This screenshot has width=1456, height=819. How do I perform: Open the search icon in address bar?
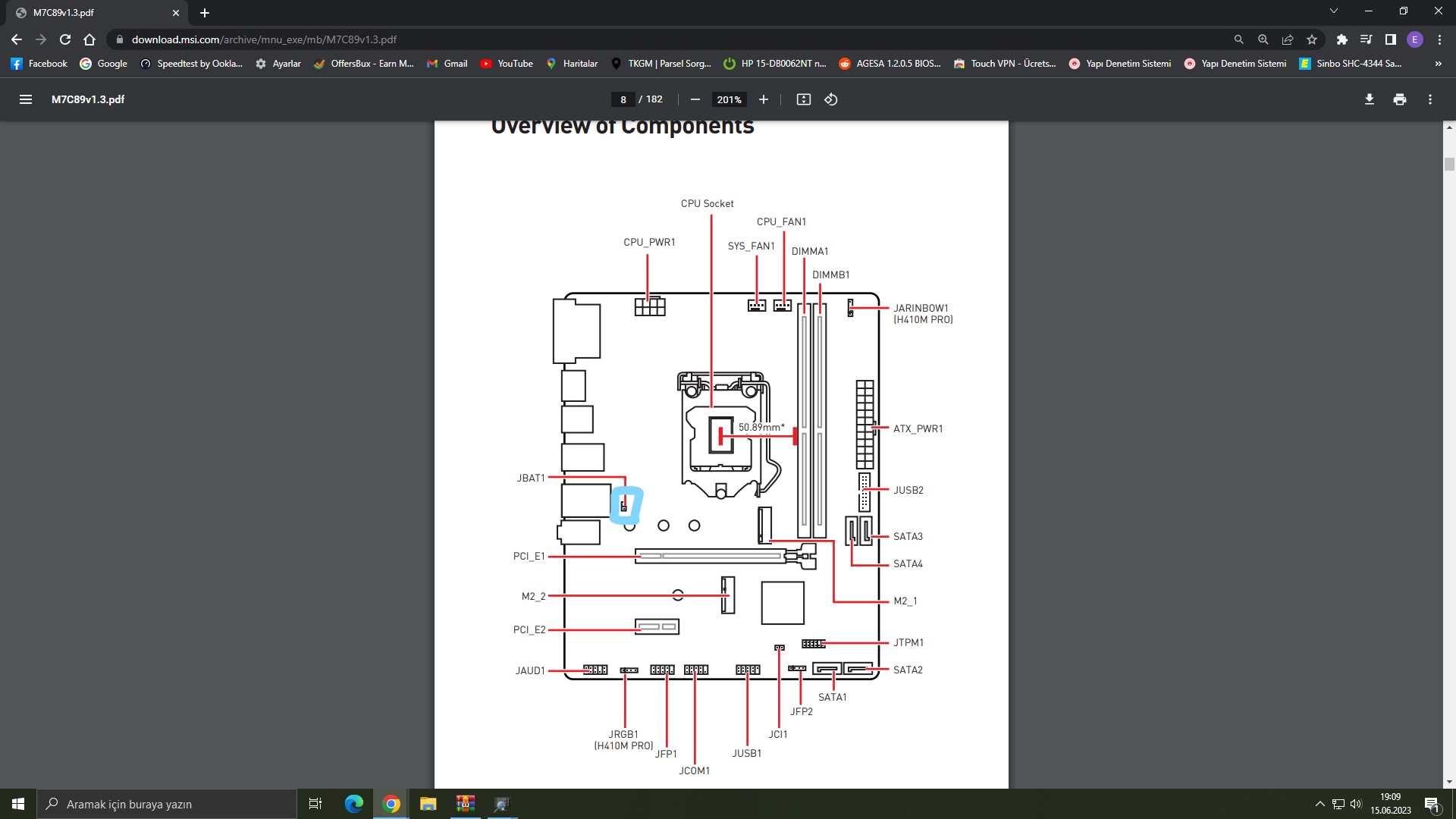tap(1239, 39)
